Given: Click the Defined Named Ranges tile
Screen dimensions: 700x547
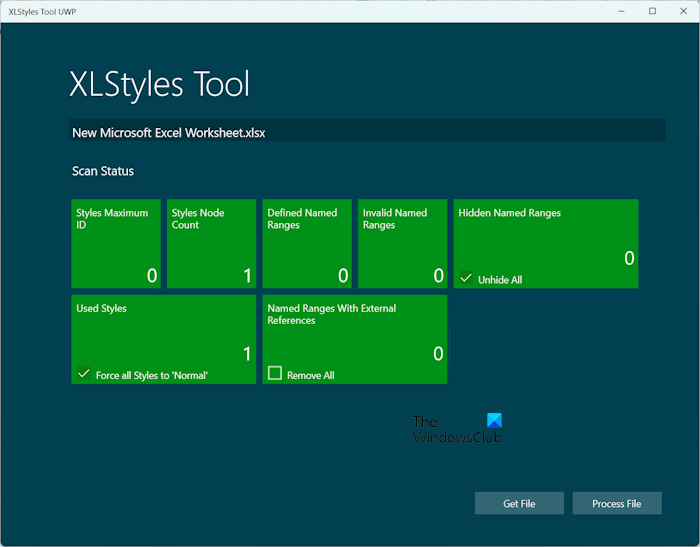Looking at the screenshot, I should [x=307, y=243].
